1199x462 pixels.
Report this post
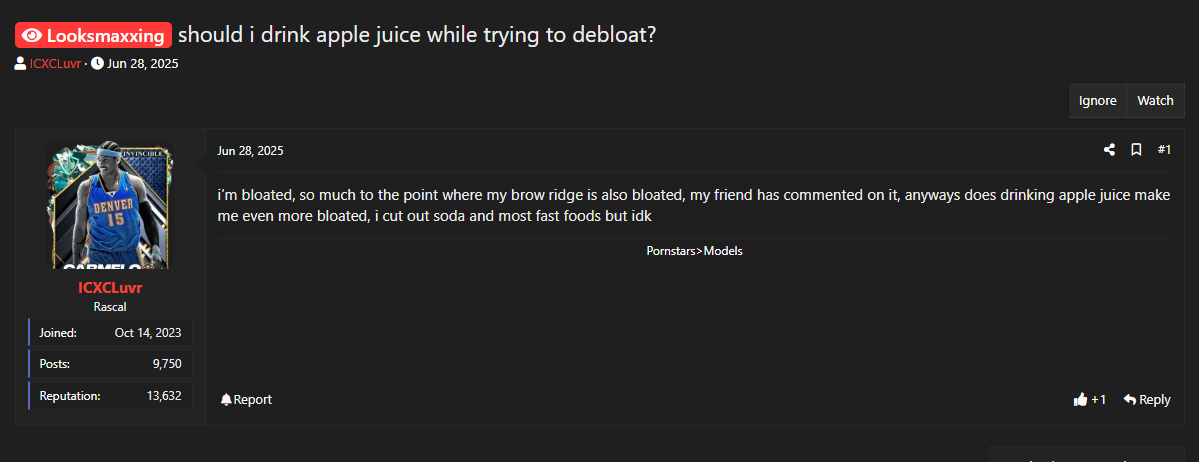pyautogui.click(x=245, y=399)
